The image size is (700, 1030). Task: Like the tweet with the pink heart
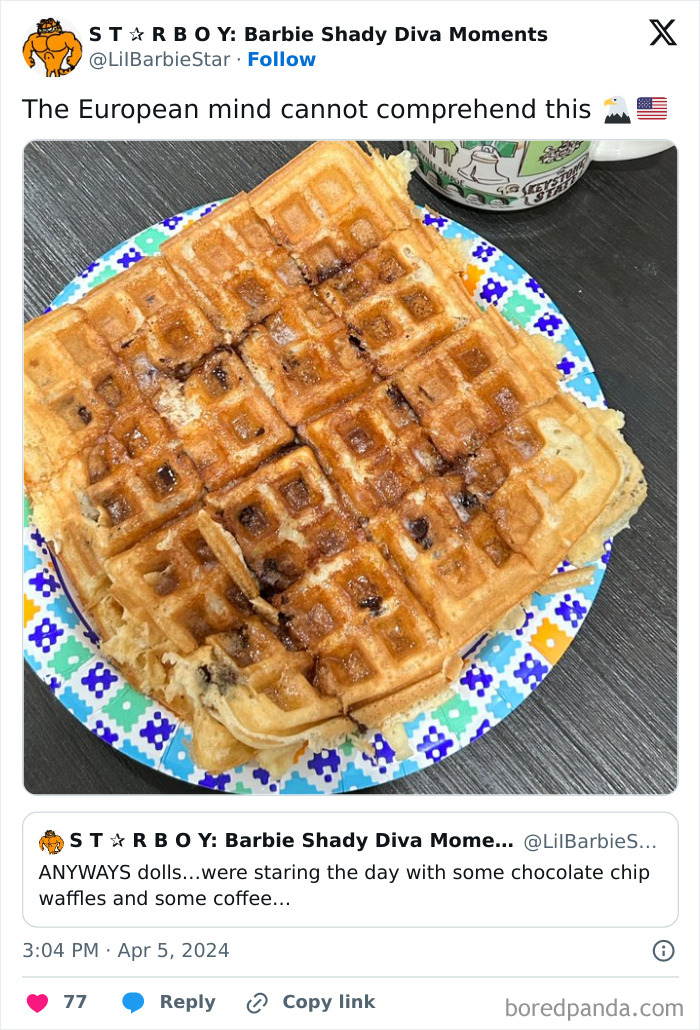37,1002
